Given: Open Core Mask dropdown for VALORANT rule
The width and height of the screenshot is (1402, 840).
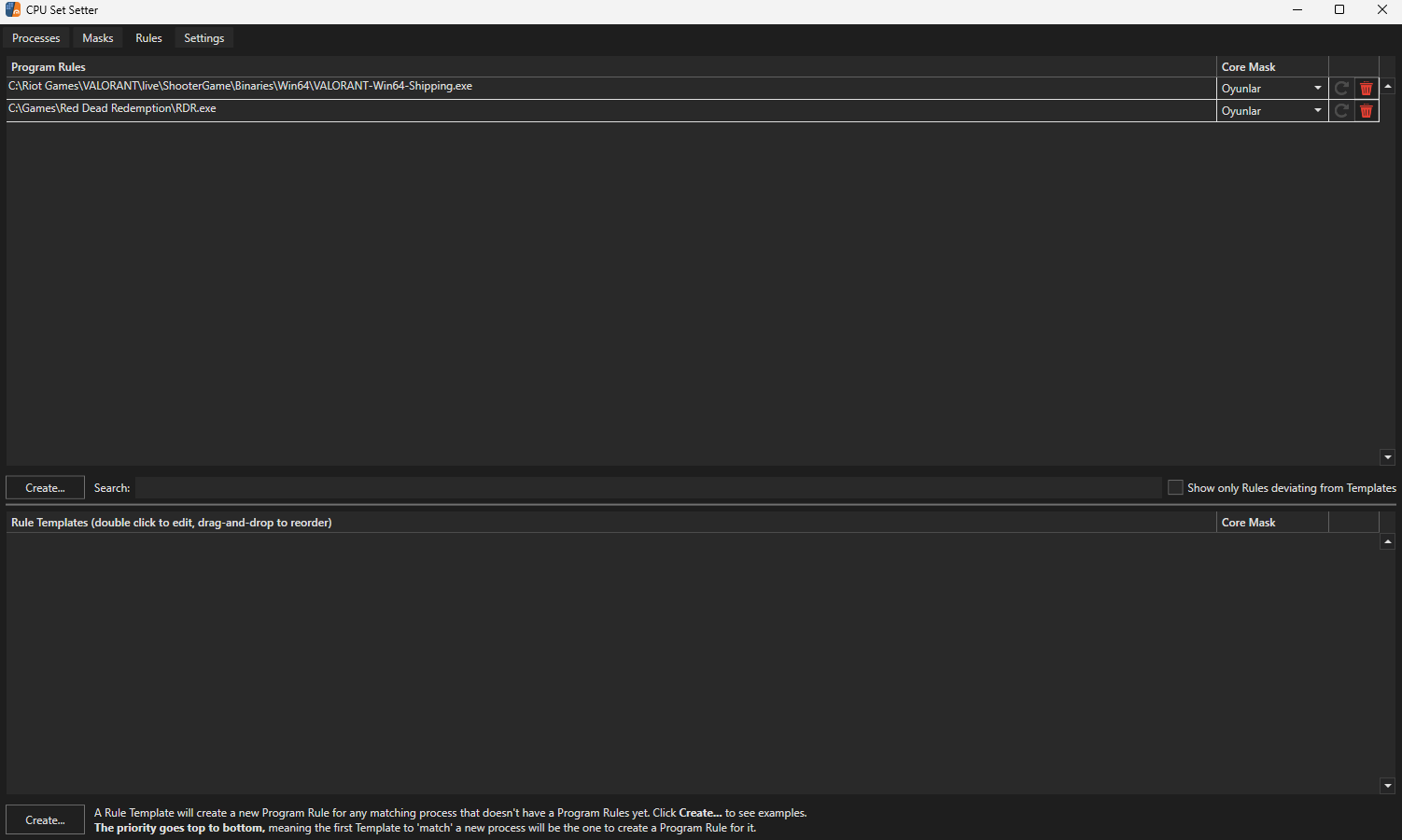Looking at the screenshot, I should 1272,89.
